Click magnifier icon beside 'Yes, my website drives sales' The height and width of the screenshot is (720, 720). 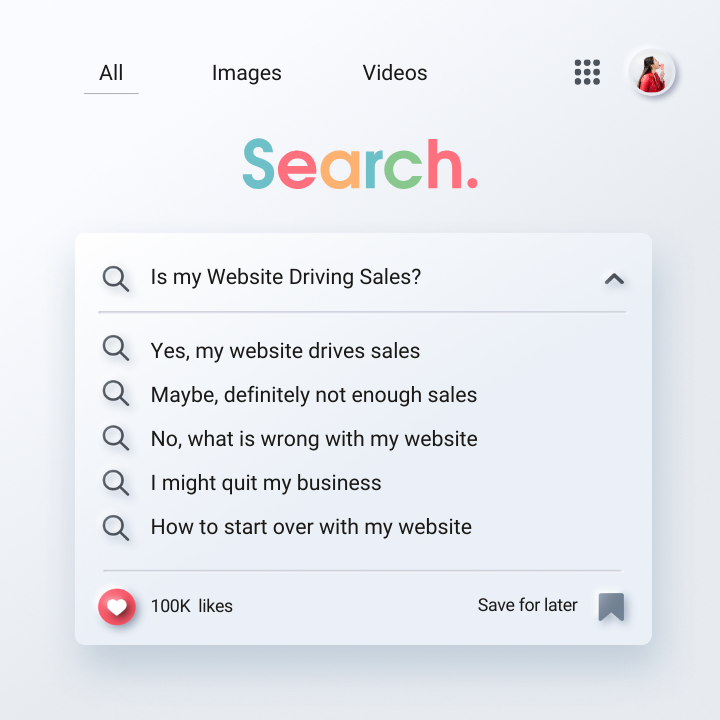click(116, 349)
